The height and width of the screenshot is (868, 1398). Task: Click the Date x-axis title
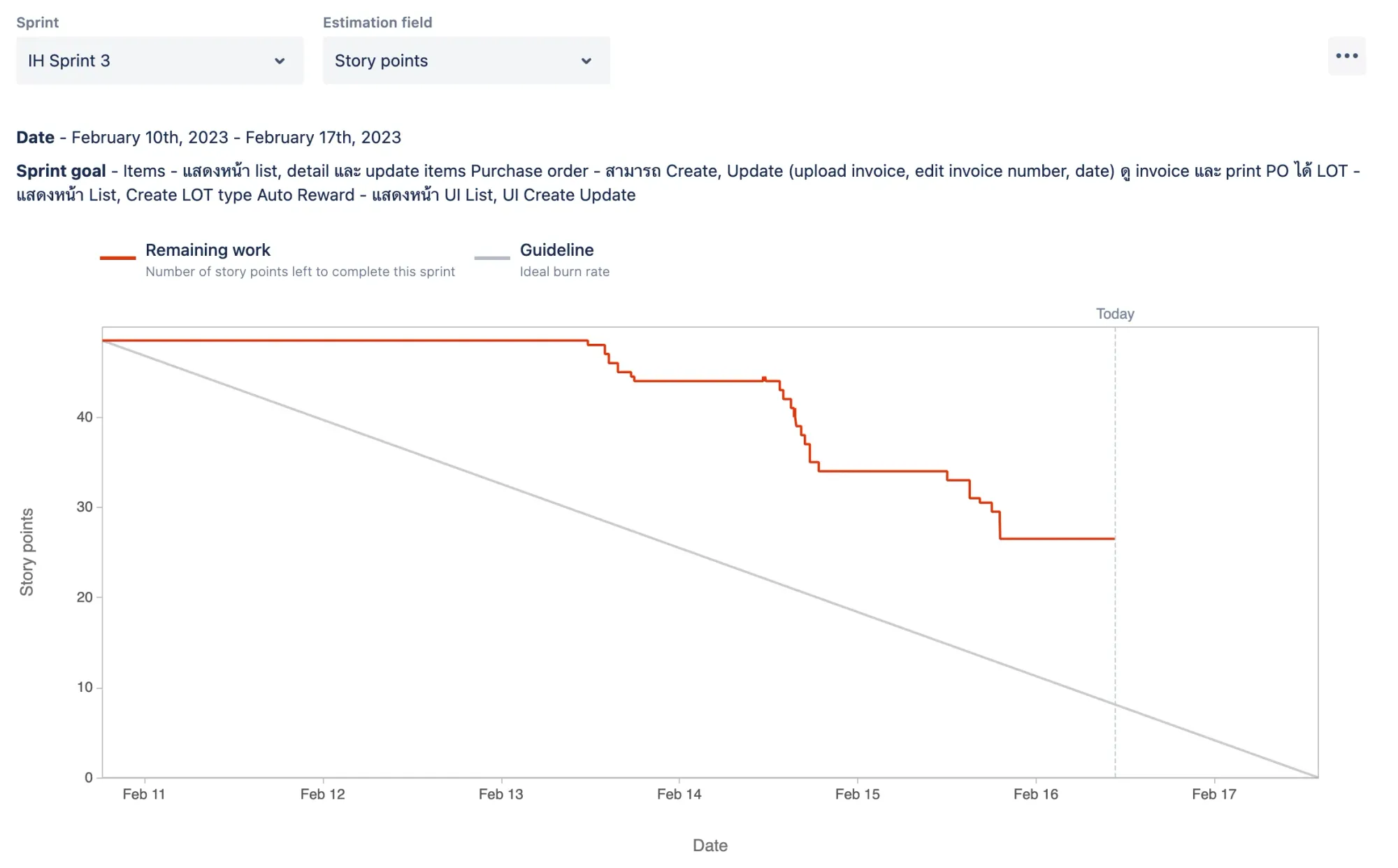click(x=710, y=846)
